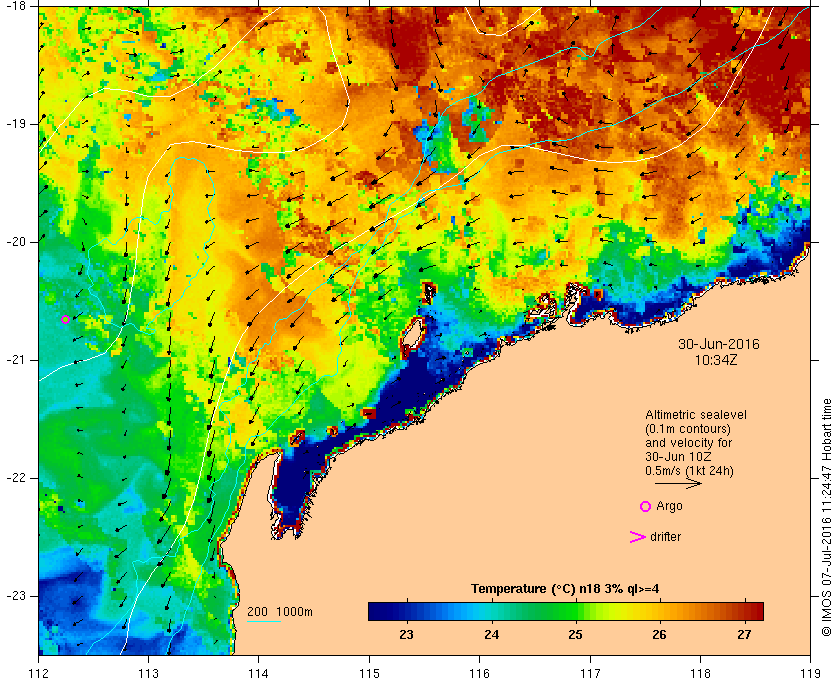Click the '(0.1m contours)' text

tap(688, 429)
